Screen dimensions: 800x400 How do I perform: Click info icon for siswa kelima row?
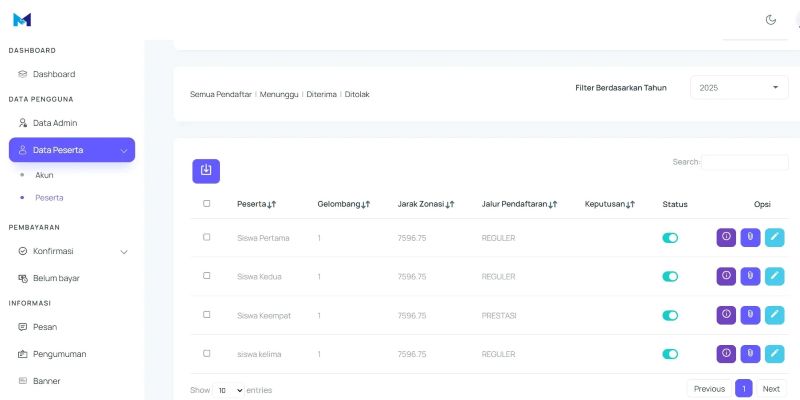pos(726,354)
